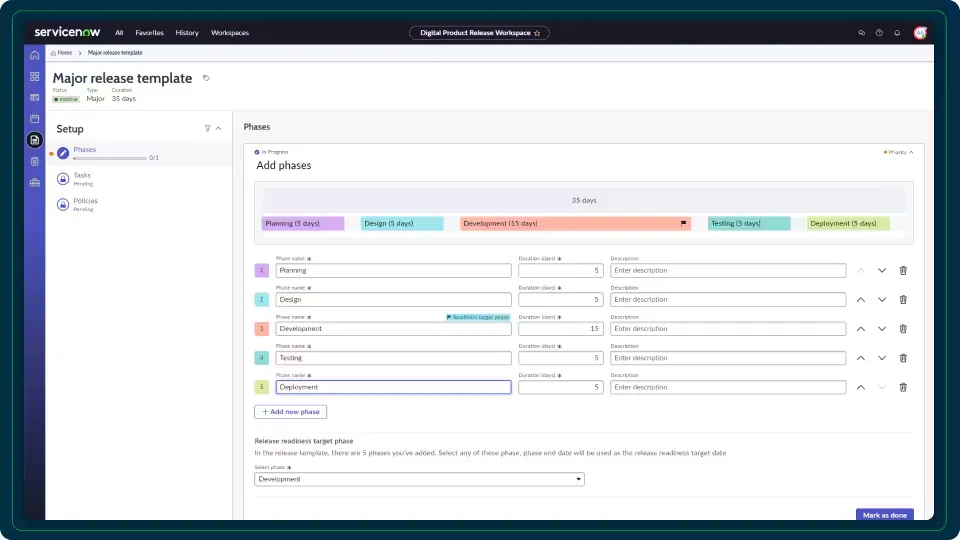Open the user avatar menu

point(920,33)
